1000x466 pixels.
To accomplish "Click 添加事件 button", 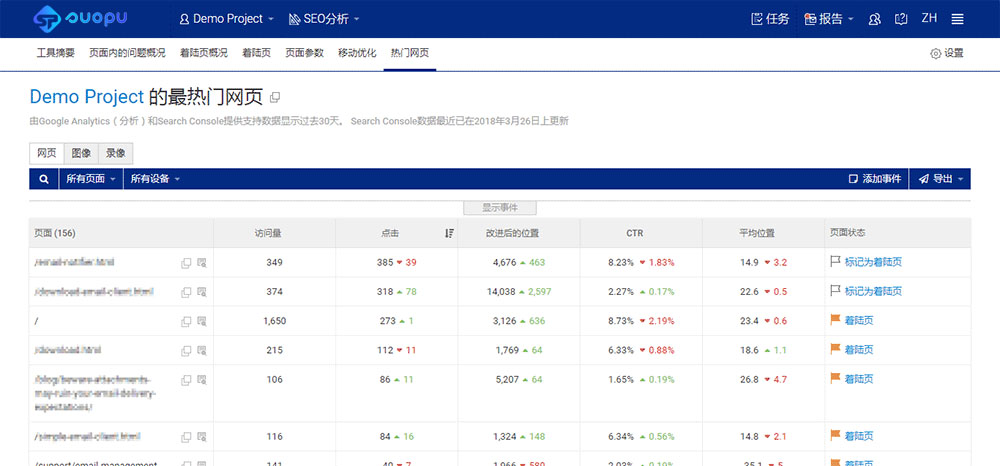I will [x=875, y=179].
